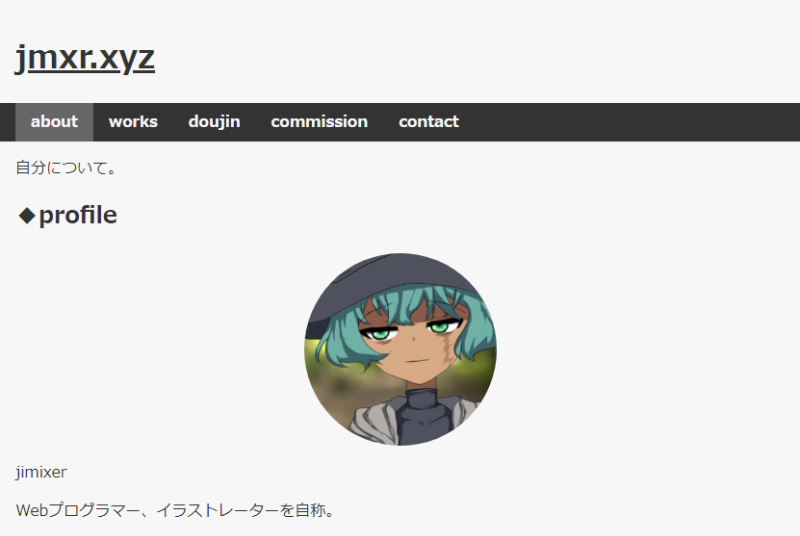Click the avatar character's green eye
Viewport: 800px width, 536px height.
(380, 334)
